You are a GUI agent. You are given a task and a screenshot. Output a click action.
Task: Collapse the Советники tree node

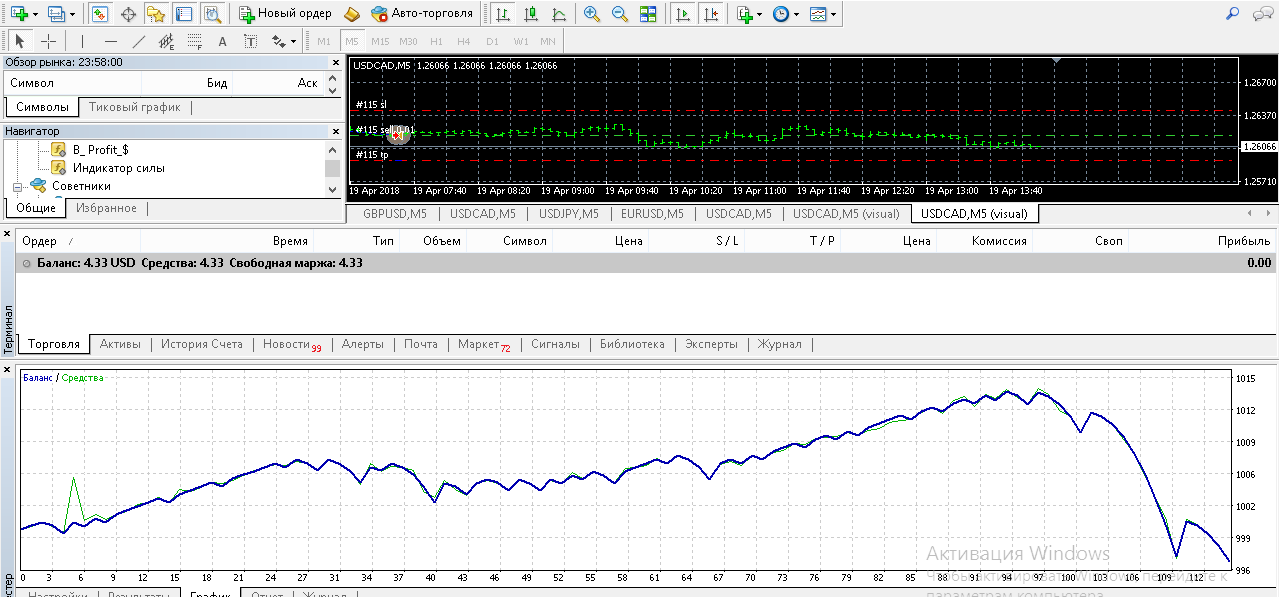coord(17,186)
